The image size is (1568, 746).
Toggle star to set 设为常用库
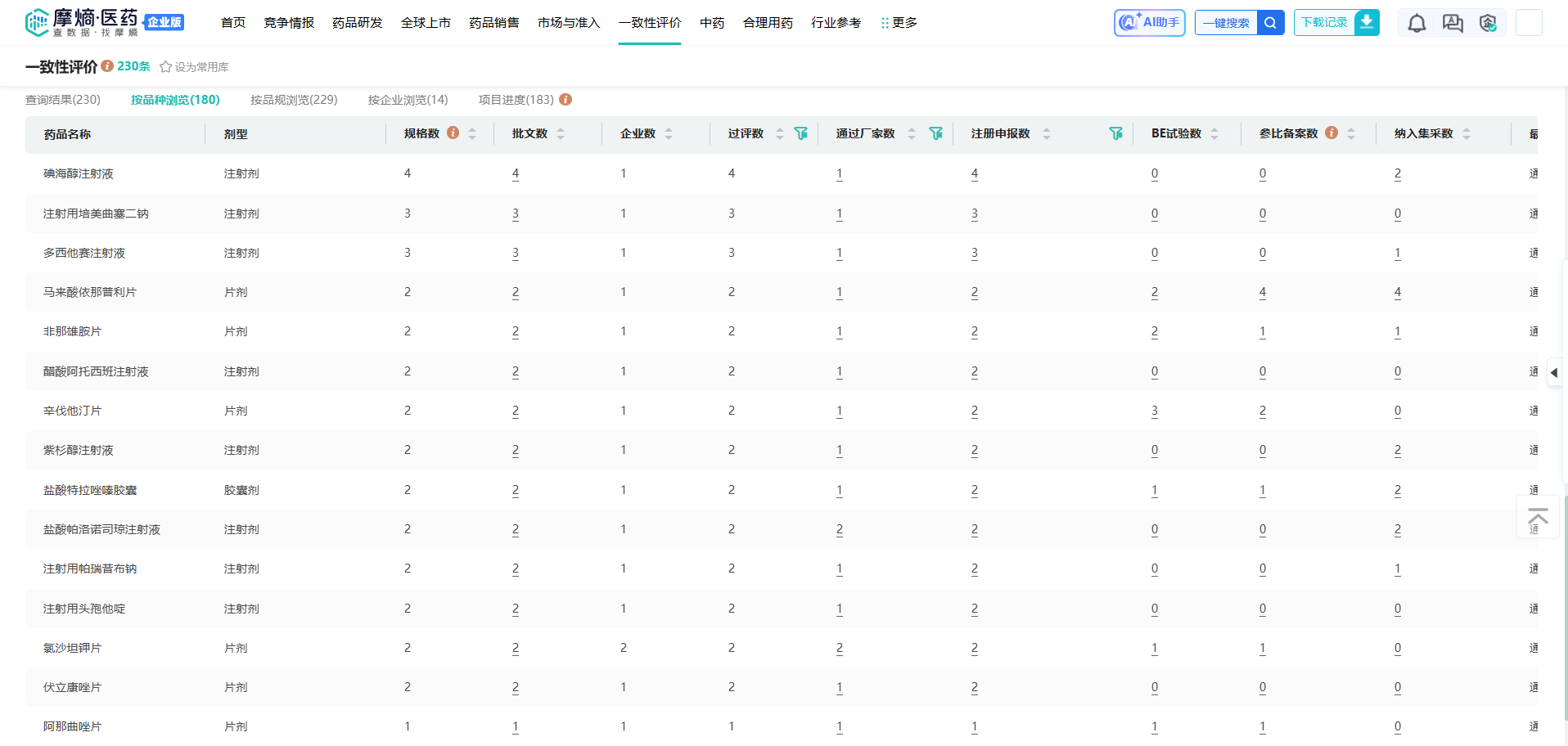[165, 67]
